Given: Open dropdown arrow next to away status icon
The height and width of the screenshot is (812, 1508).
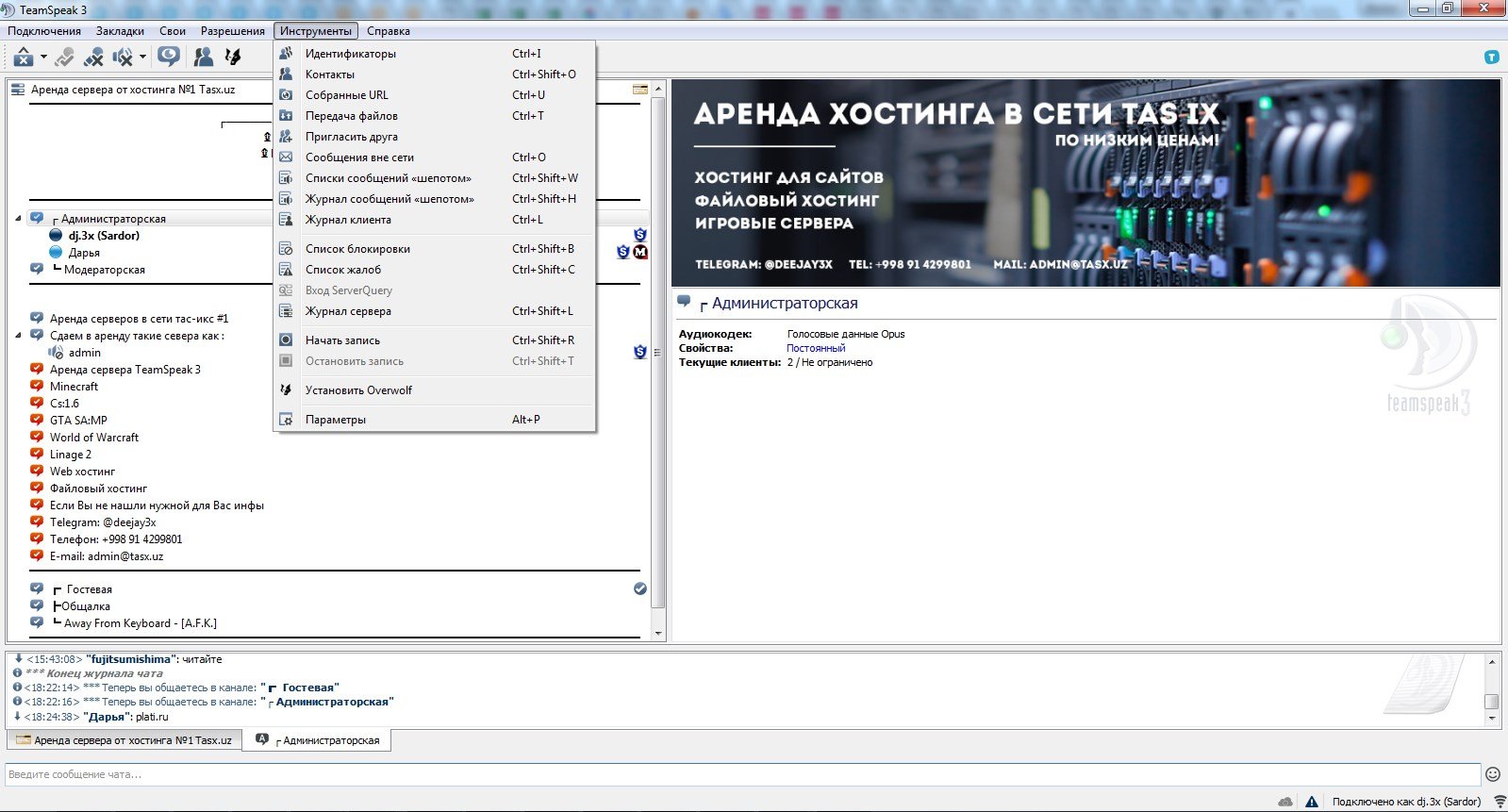Looking at the screenshot, I should [x=43, y=58].
